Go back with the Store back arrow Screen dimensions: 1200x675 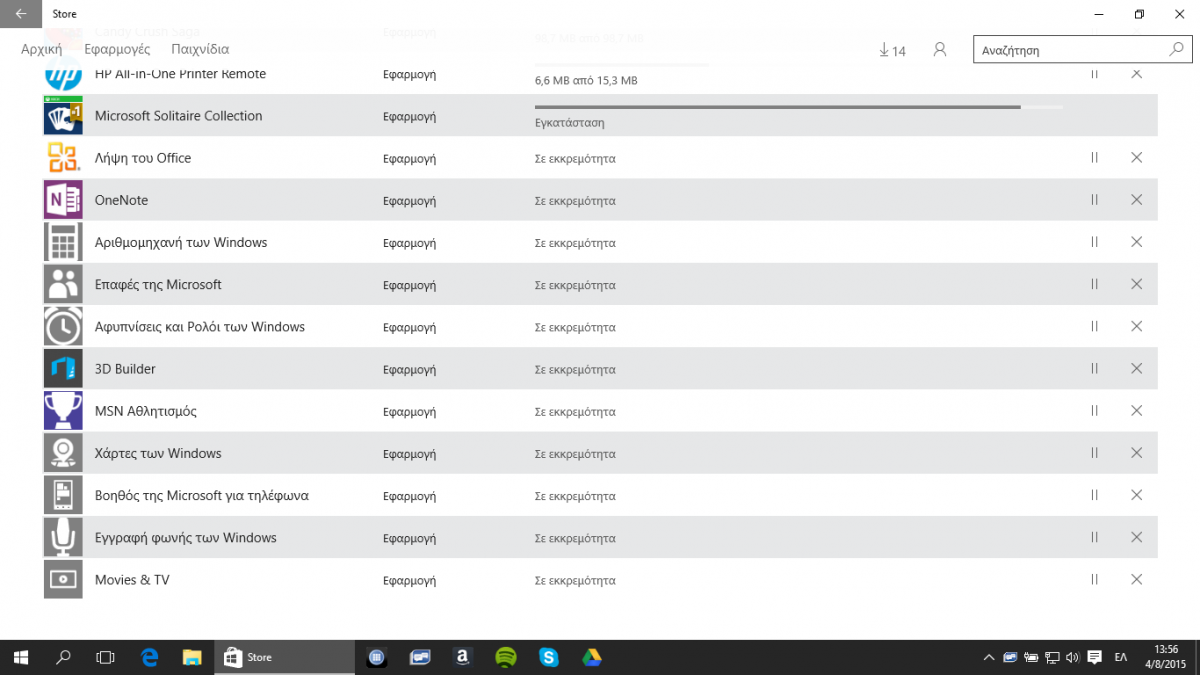21,14
